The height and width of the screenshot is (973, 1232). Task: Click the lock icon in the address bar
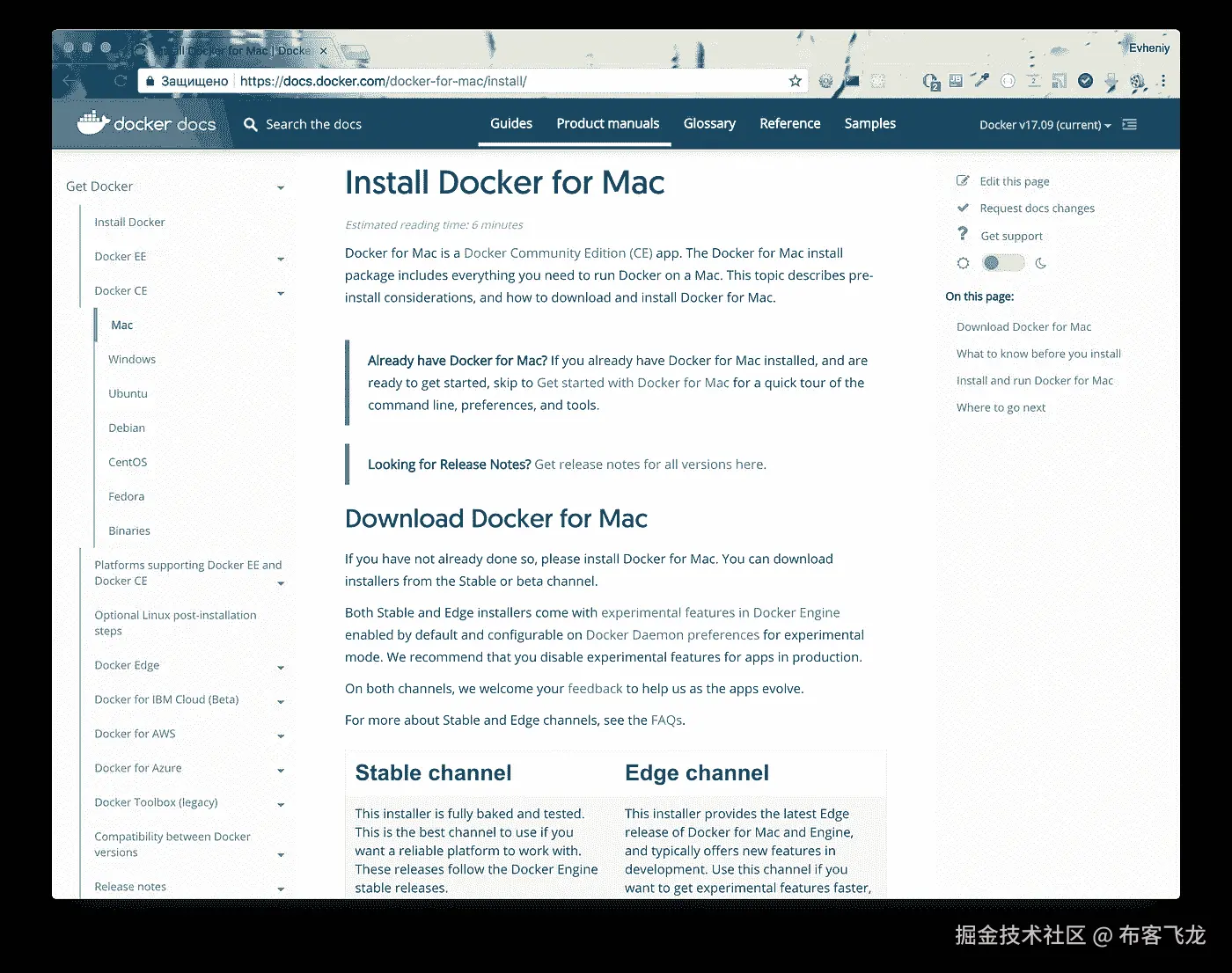pos(150,81)
